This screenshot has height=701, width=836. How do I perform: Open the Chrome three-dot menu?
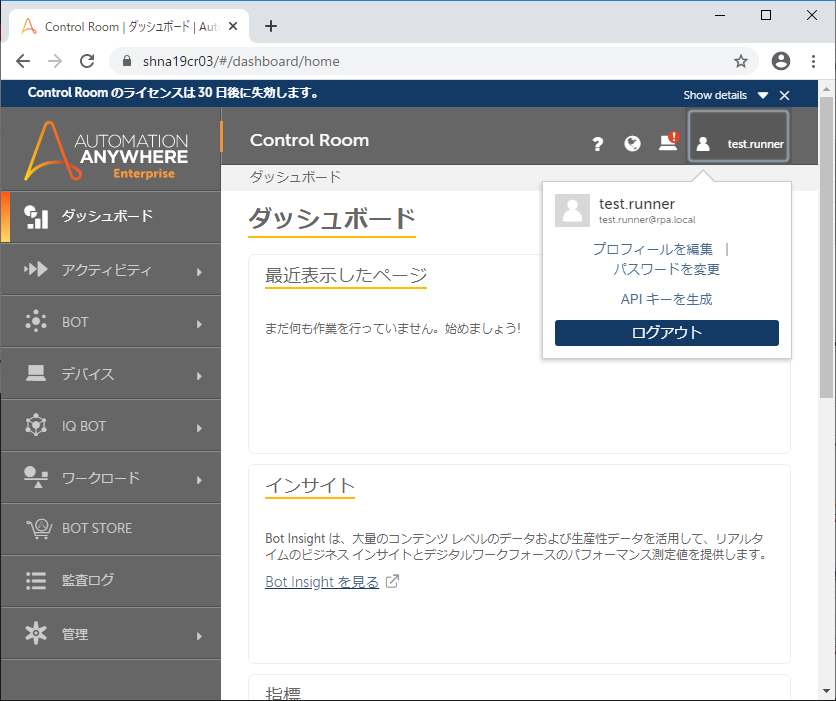click(813, 61)
